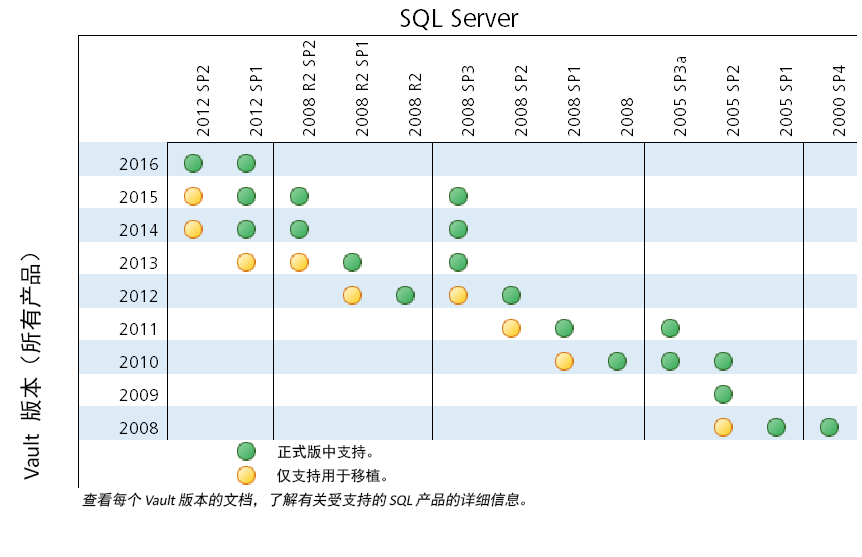Click the legend text 仅支持用于移植。
Viewport: 862px width, 557px height.
tap(333, 476)
